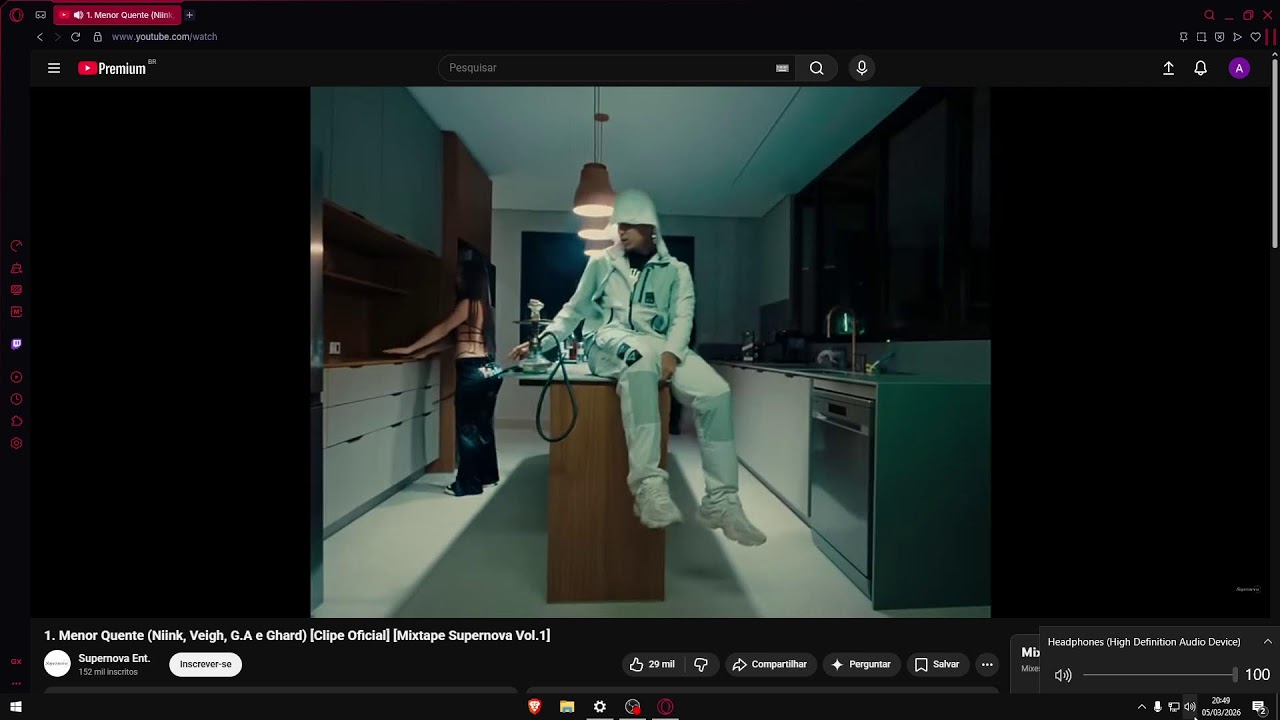Click the site security lock icon
Viewport: 1280px width, 720px height.
tap(97, 37)
